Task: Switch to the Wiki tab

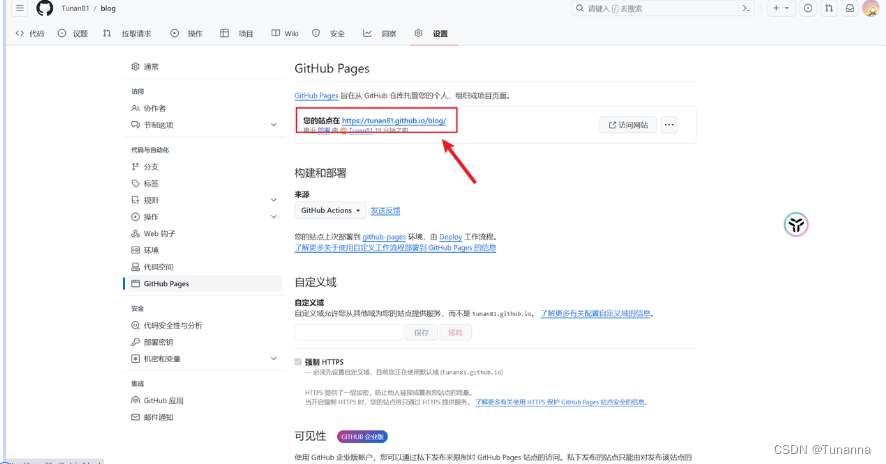Action: (285, 33)
